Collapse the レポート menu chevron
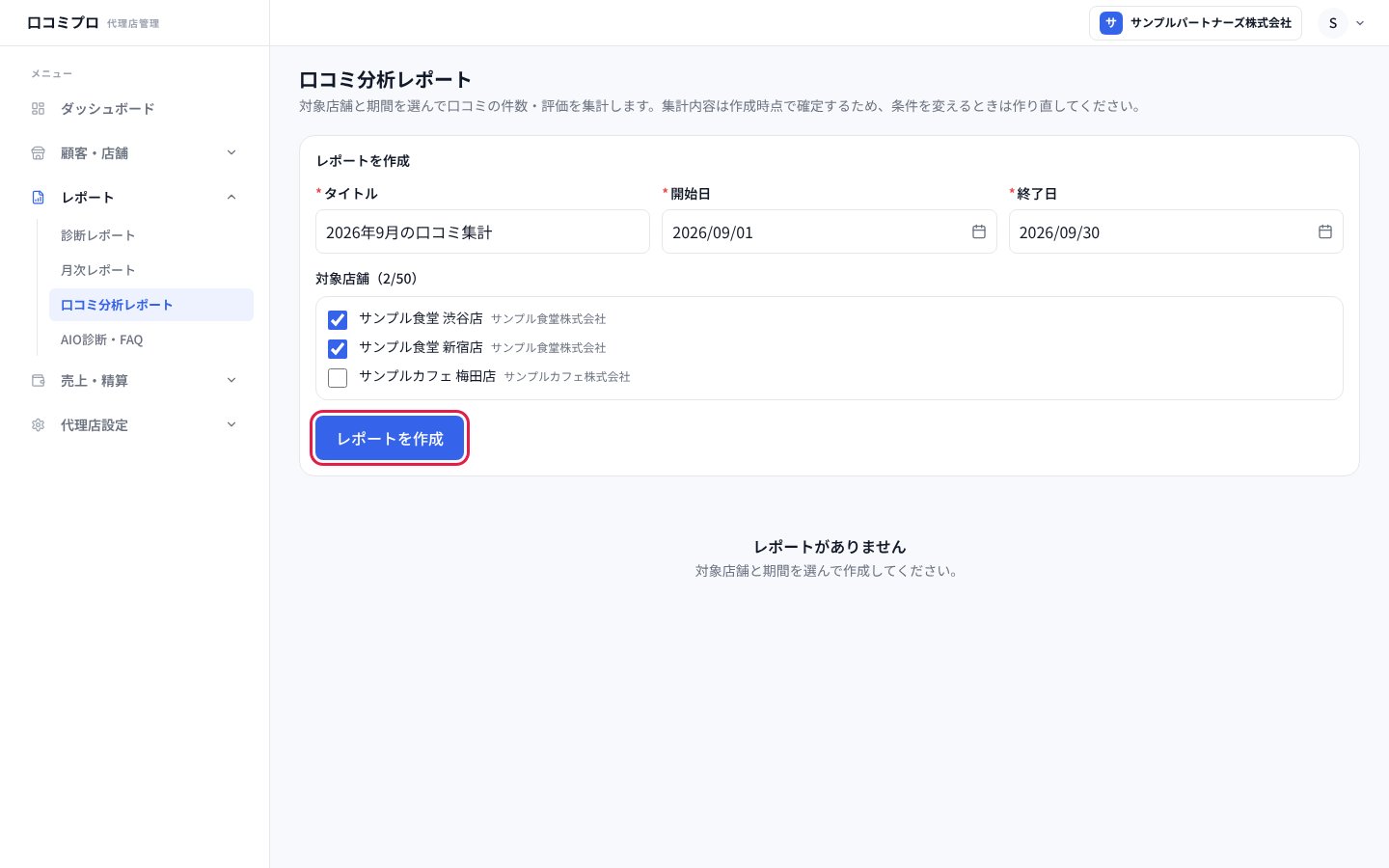 pyautogui.click(x=231, y=197)
